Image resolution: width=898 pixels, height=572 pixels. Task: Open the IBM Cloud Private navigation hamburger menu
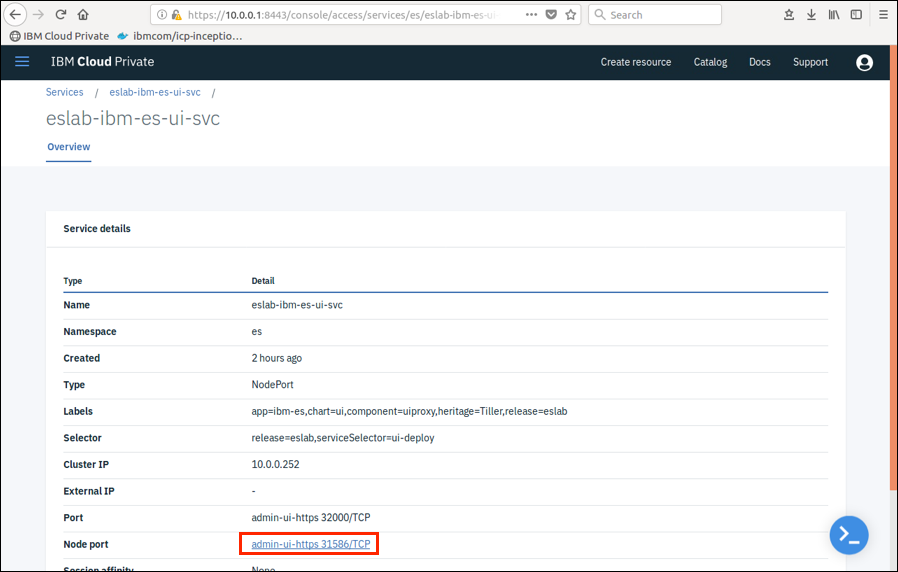point(22,62)
